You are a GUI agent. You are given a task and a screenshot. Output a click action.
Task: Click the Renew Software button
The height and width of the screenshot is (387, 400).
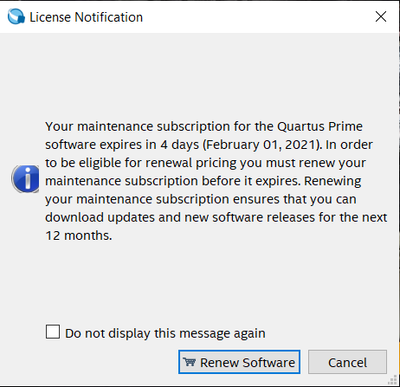[x=239, y=362]
